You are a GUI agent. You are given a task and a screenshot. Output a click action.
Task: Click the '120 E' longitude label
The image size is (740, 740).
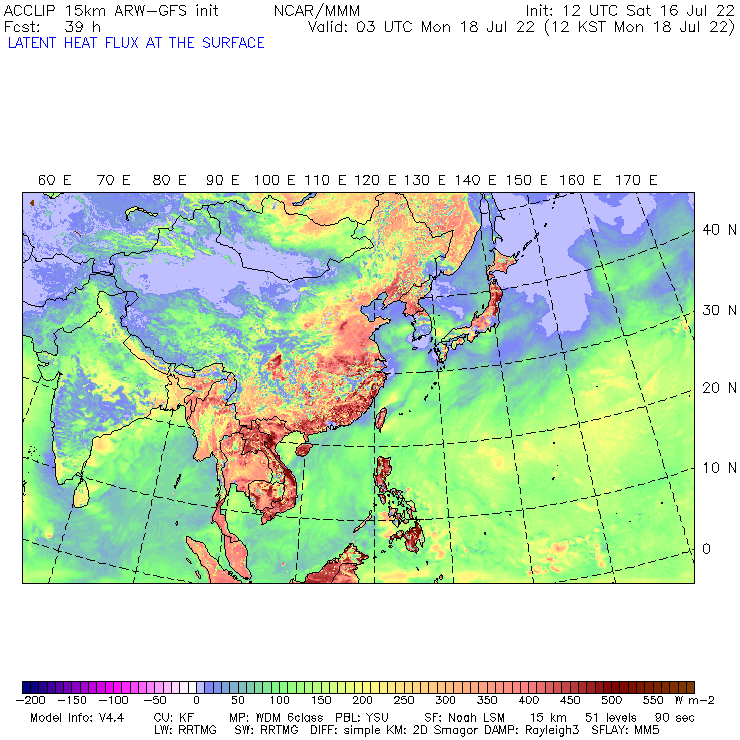tap(375, 180)
